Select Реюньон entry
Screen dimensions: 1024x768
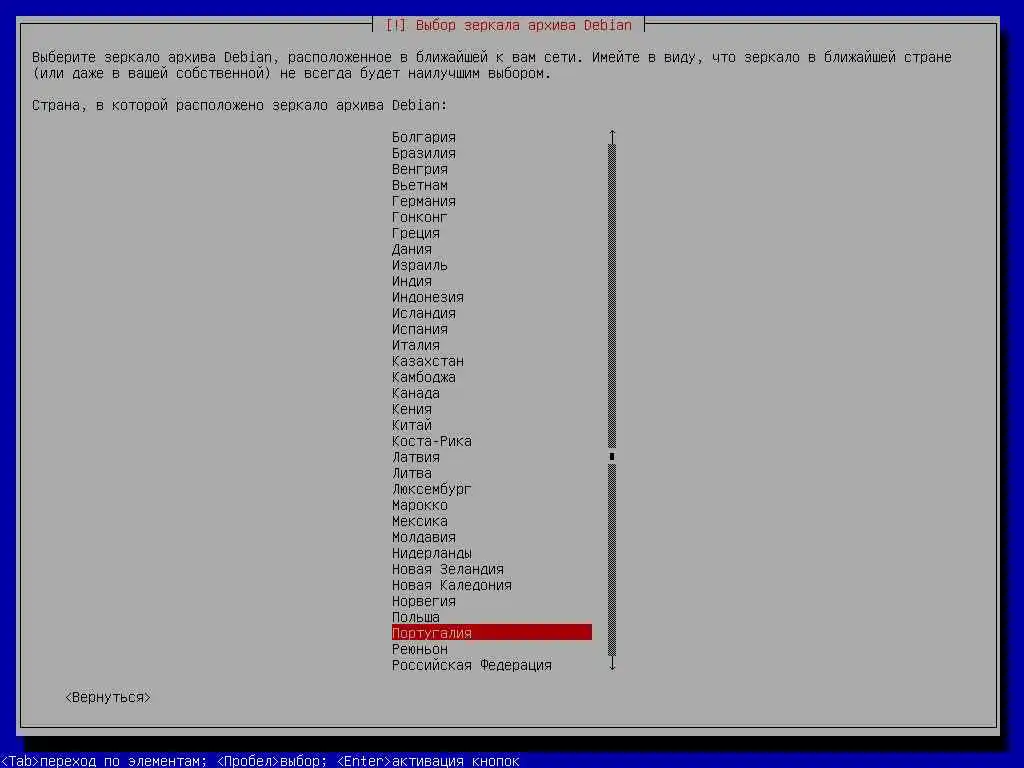pyautogui.click(x=420, y=649)
